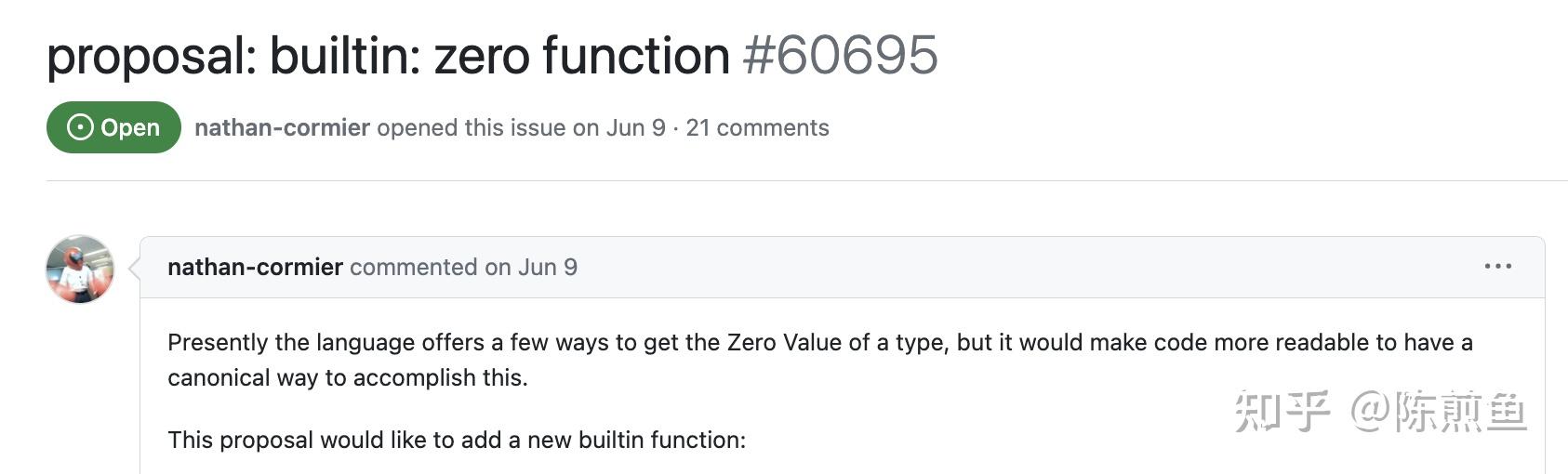Click the "opened this issue on Jun 9" text
This screenshot has height=474, width=1568.
pyautogui.click(x=521, y=127)
